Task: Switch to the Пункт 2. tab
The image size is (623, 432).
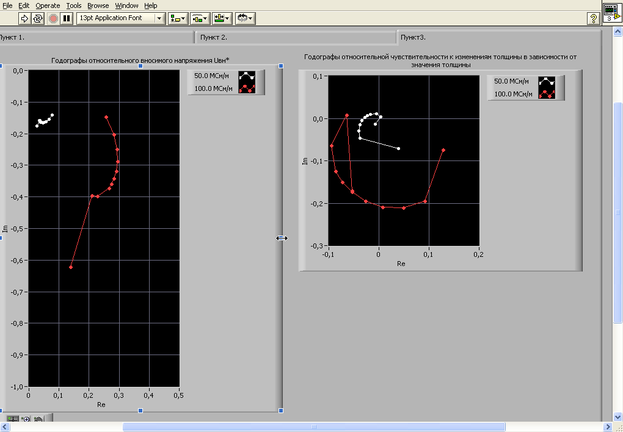Action: click(x=296, y=37)
